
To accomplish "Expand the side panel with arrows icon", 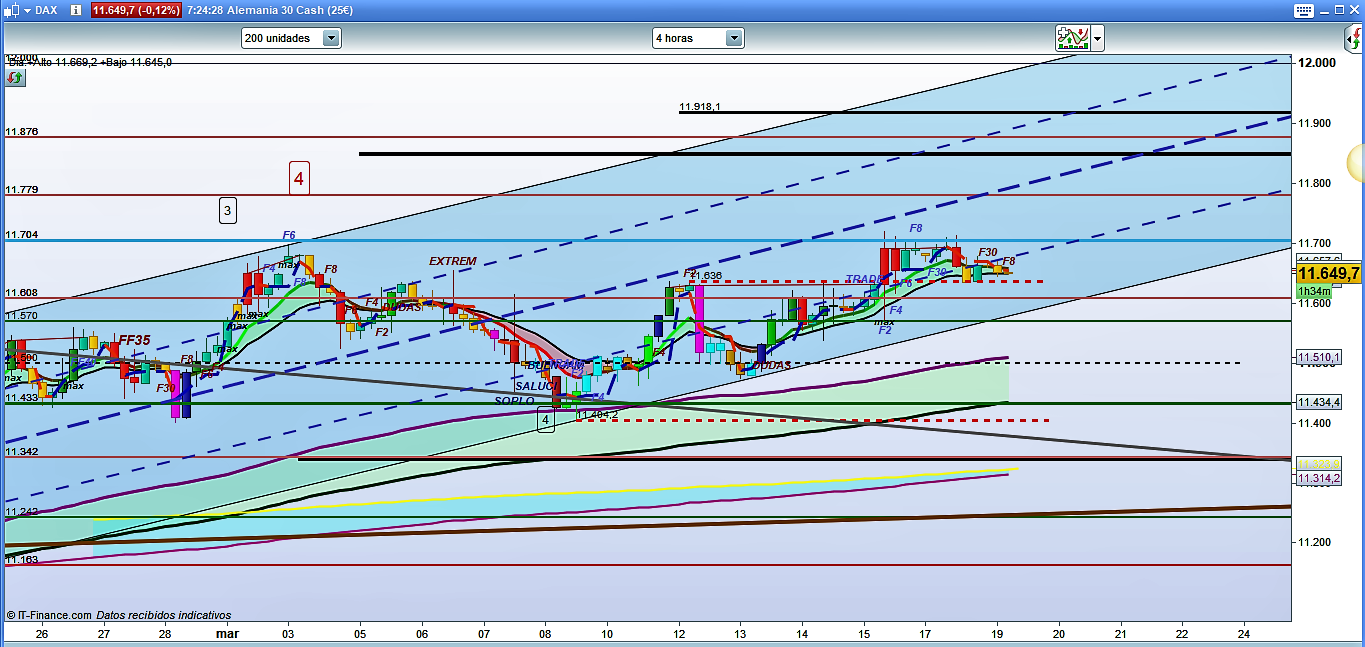I will click(1350, 40).
